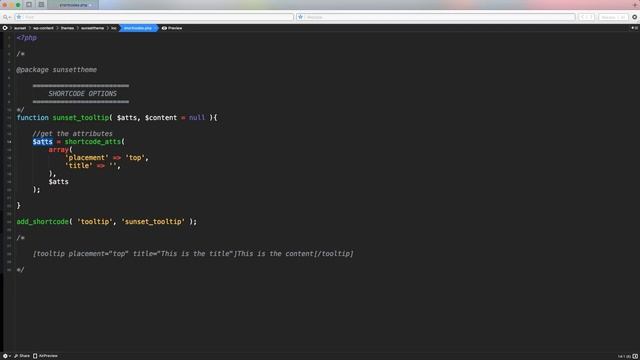Click the Find input field

[x=154, y=17]
